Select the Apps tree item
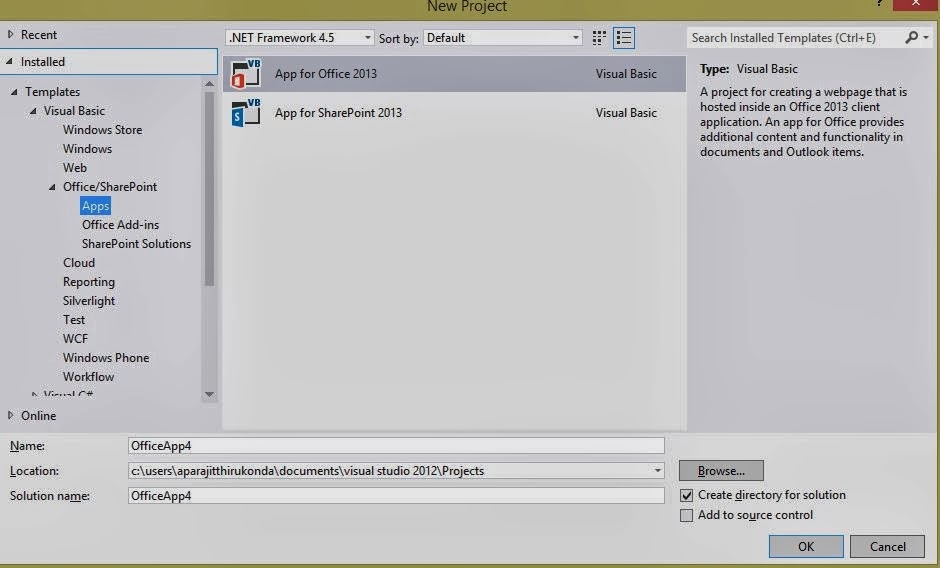This screenshot has height=568, width=940. [95, 206]
